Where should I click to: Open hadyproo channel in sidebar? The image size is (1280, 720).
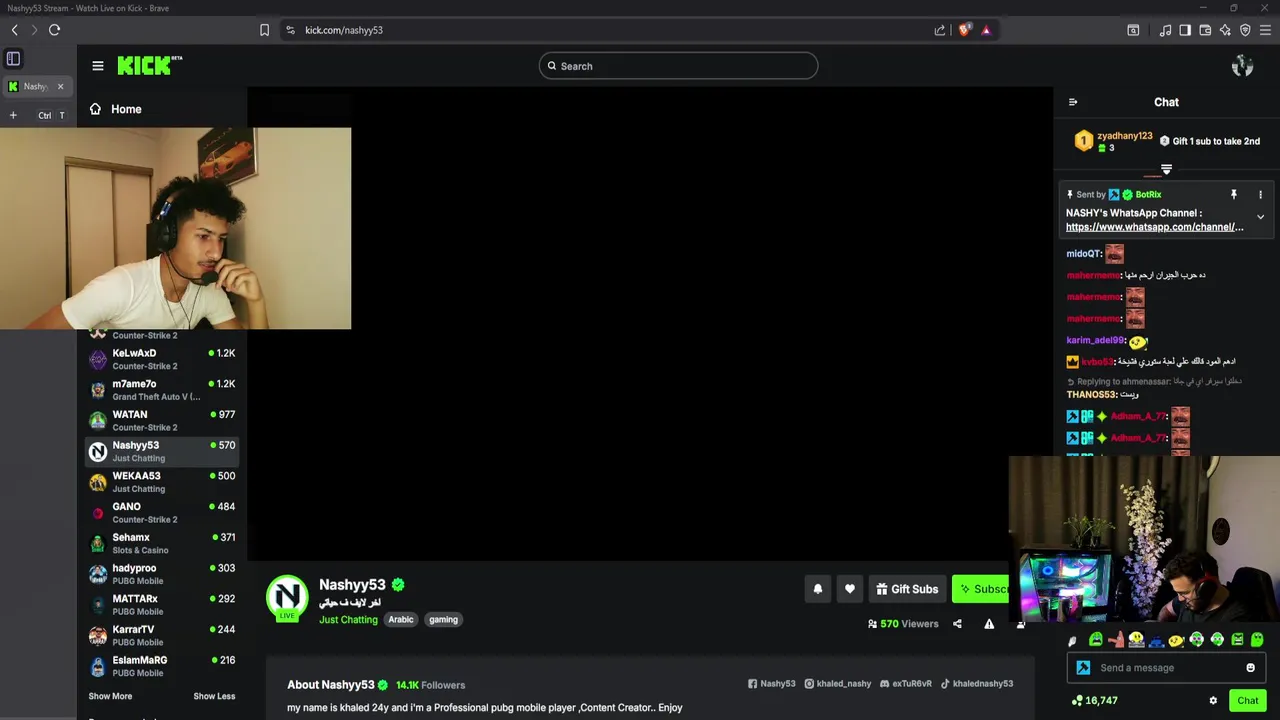point(162,574)
